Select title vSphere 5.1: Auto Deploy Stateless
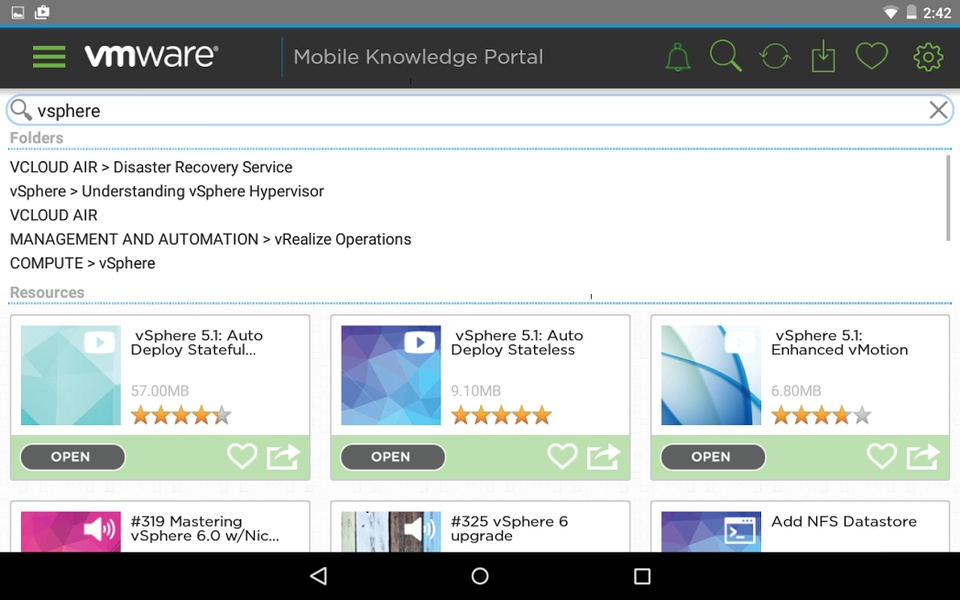 click(517, 342)
